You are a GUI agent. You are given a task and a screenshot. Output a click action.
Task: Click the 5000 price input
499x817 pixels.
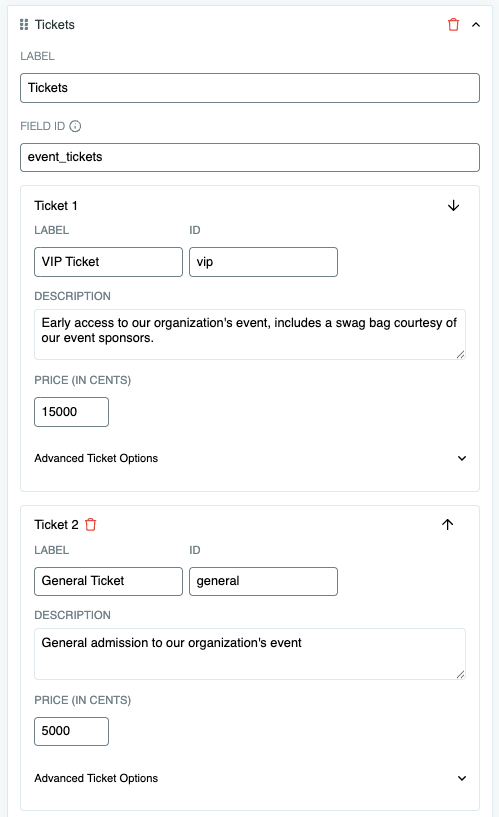[x=71, y=731]
